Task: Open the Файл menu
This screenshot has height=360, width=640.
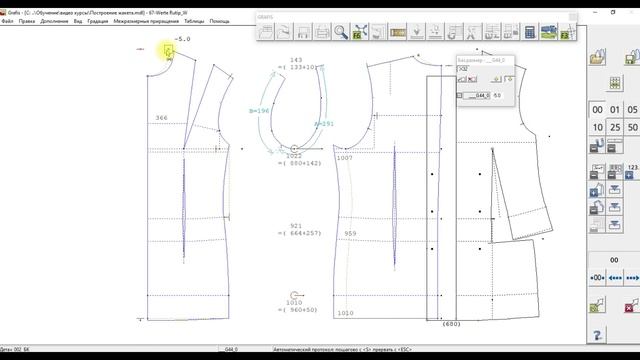Action: pos(7,21)
